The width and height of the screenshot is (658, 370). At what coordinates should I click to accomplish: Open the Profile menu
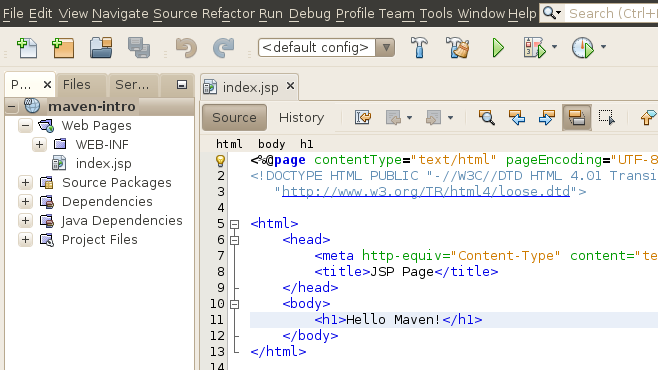point(355,13)
